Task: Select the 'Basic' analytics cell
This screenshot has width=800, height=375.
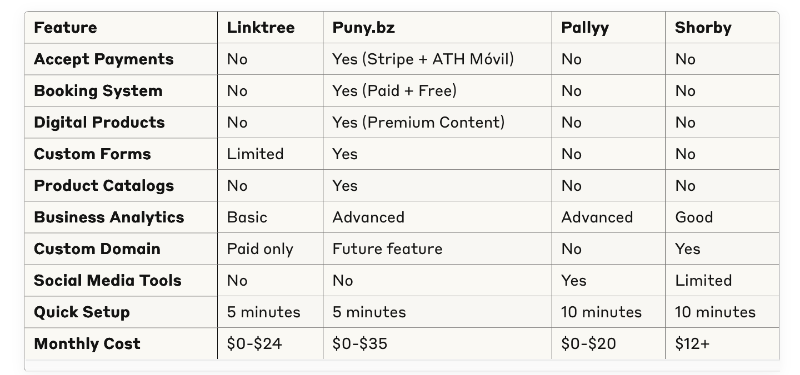Action: [247, 217]
